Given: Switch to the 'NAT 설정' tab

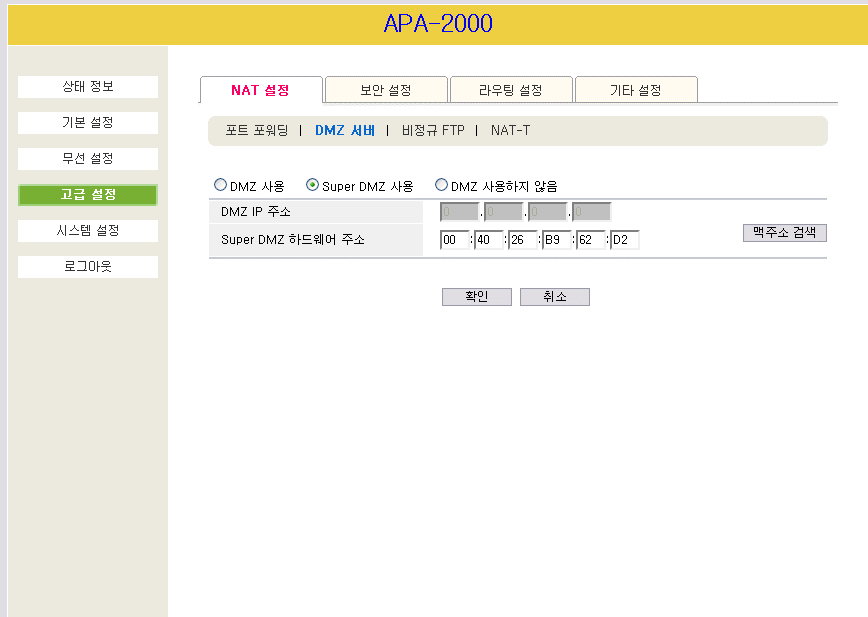Looking at the screenshot, I should click(x=261, y=90).
